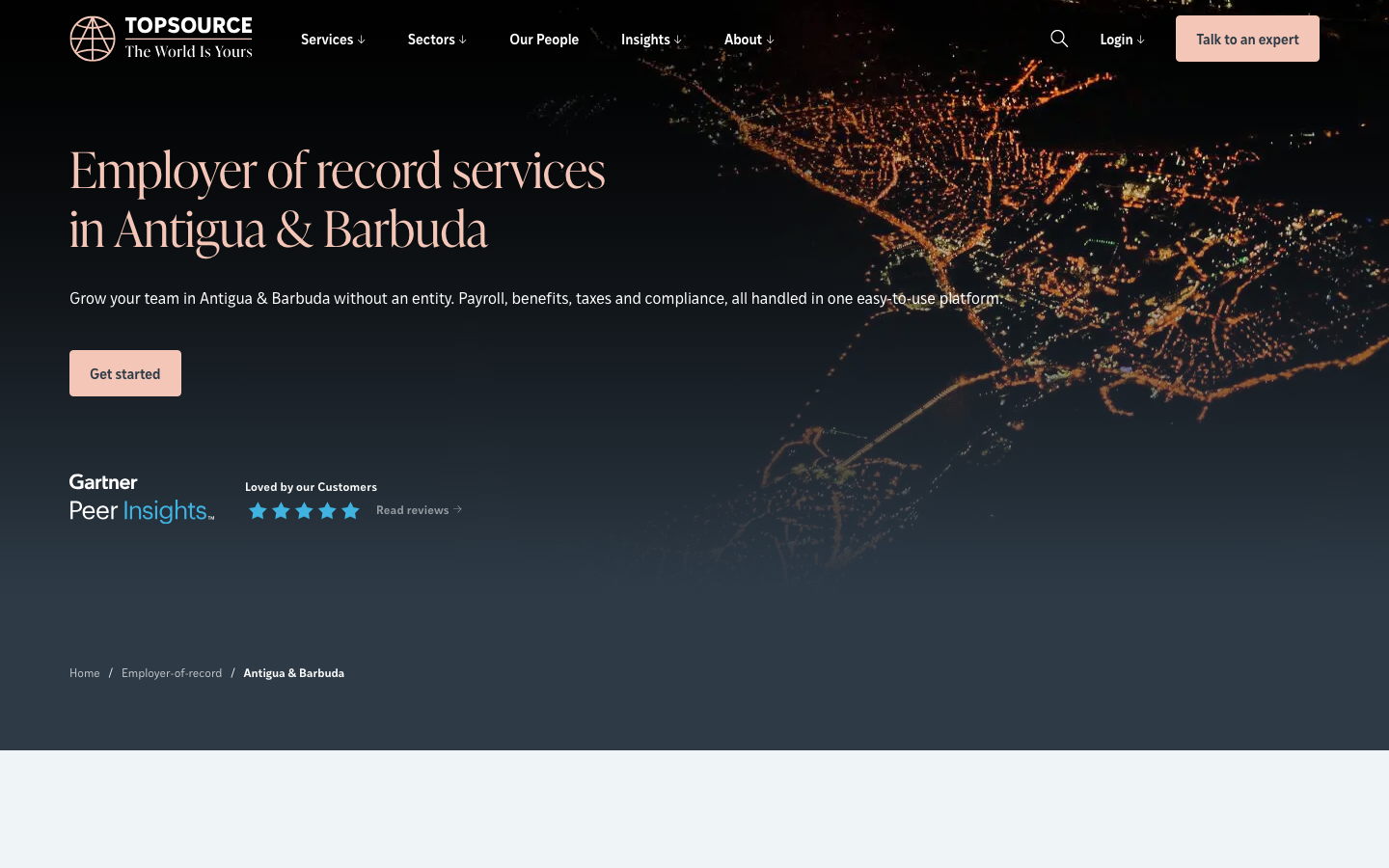
Task: Open the Read reviews link
Action: (x=419, y=510)
